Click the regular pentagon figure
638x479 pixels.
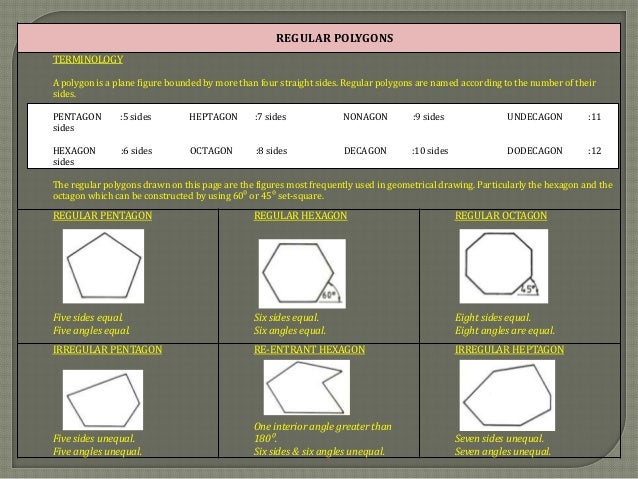point(103,266)
